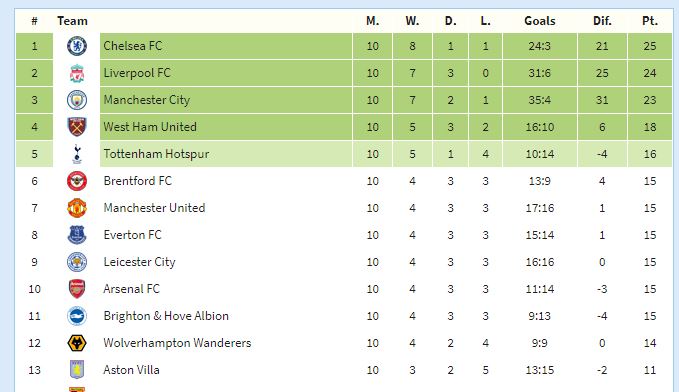The height and width of the screenshot is (392, 679).
Task: Open the Liverpool FC crest icon
Action: coord(77,73)
